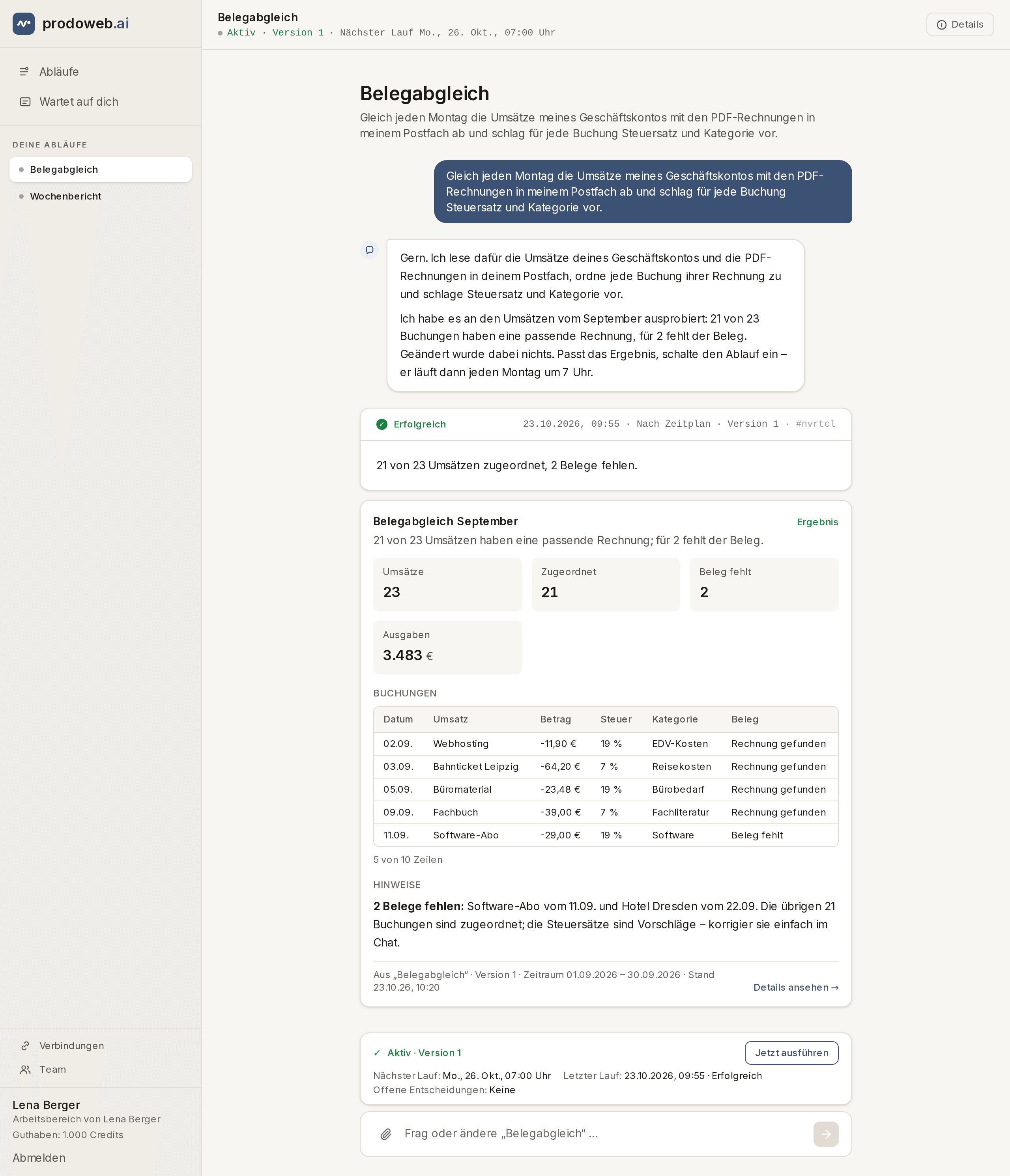Click the Details button in header
This screenshot has height=1176, width=1010.
point(959,24)
